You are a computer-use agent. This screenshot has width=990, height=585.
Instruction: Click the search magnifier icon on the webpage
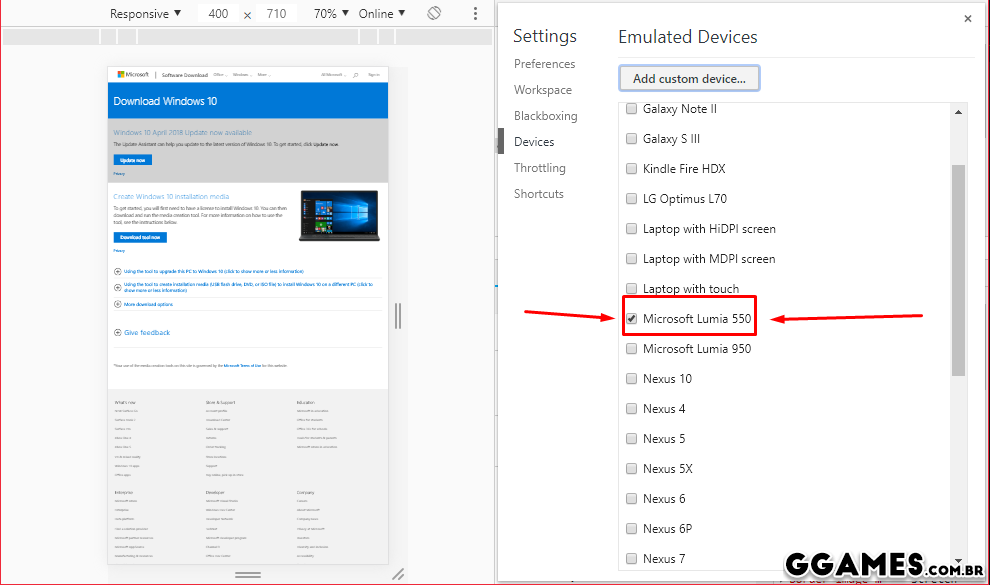click(355, 74)
